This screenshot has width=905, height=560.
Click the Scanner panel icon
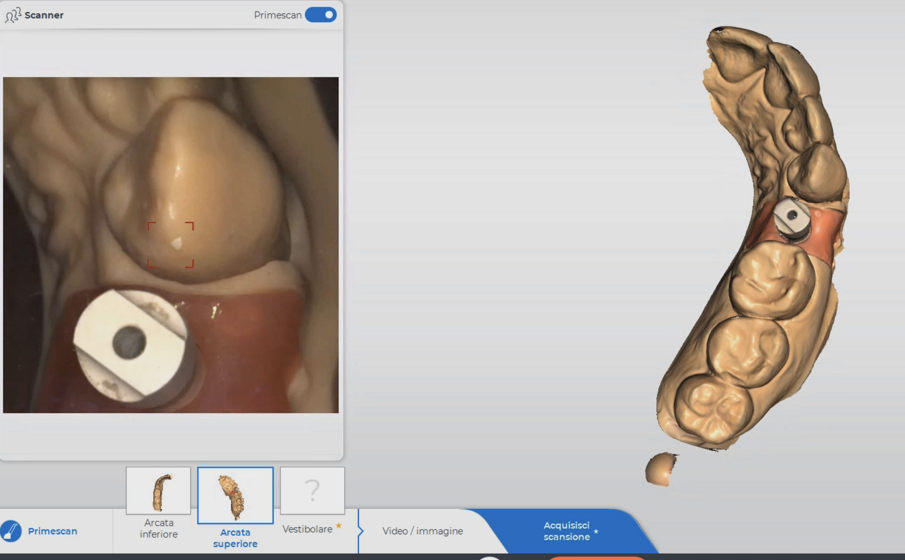pyautogui.click(x=13, y=15)
